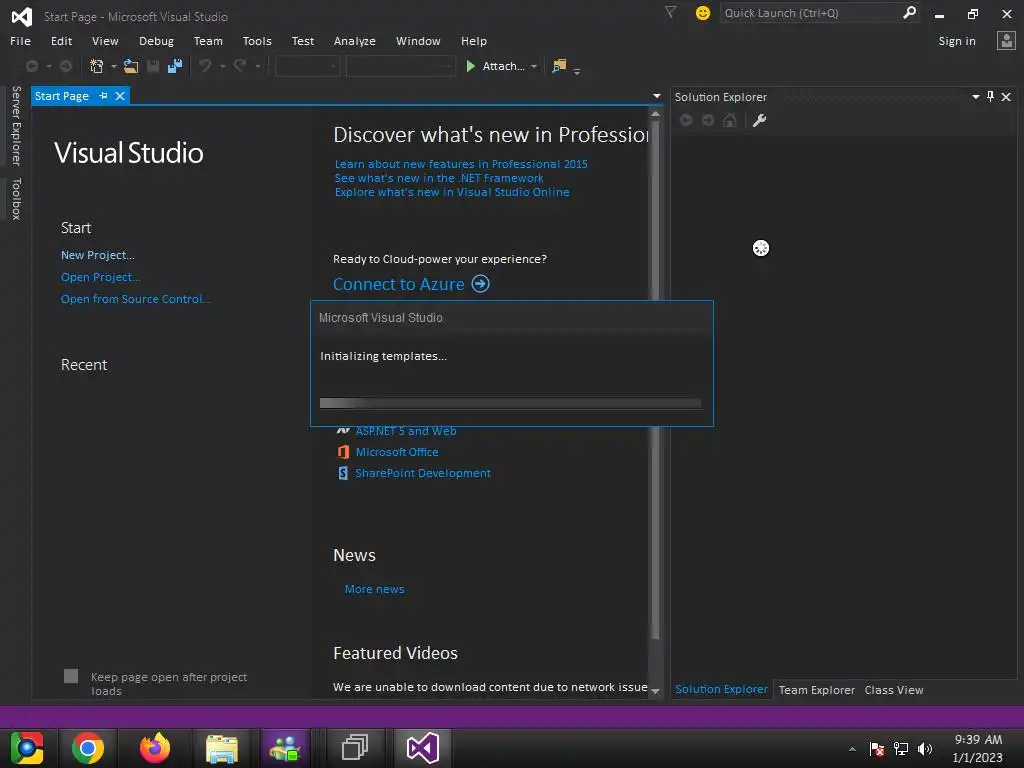Toggle the pin on Start Page tab
Viewport: 1024px width, 768px height.
(x=103, y=96)
